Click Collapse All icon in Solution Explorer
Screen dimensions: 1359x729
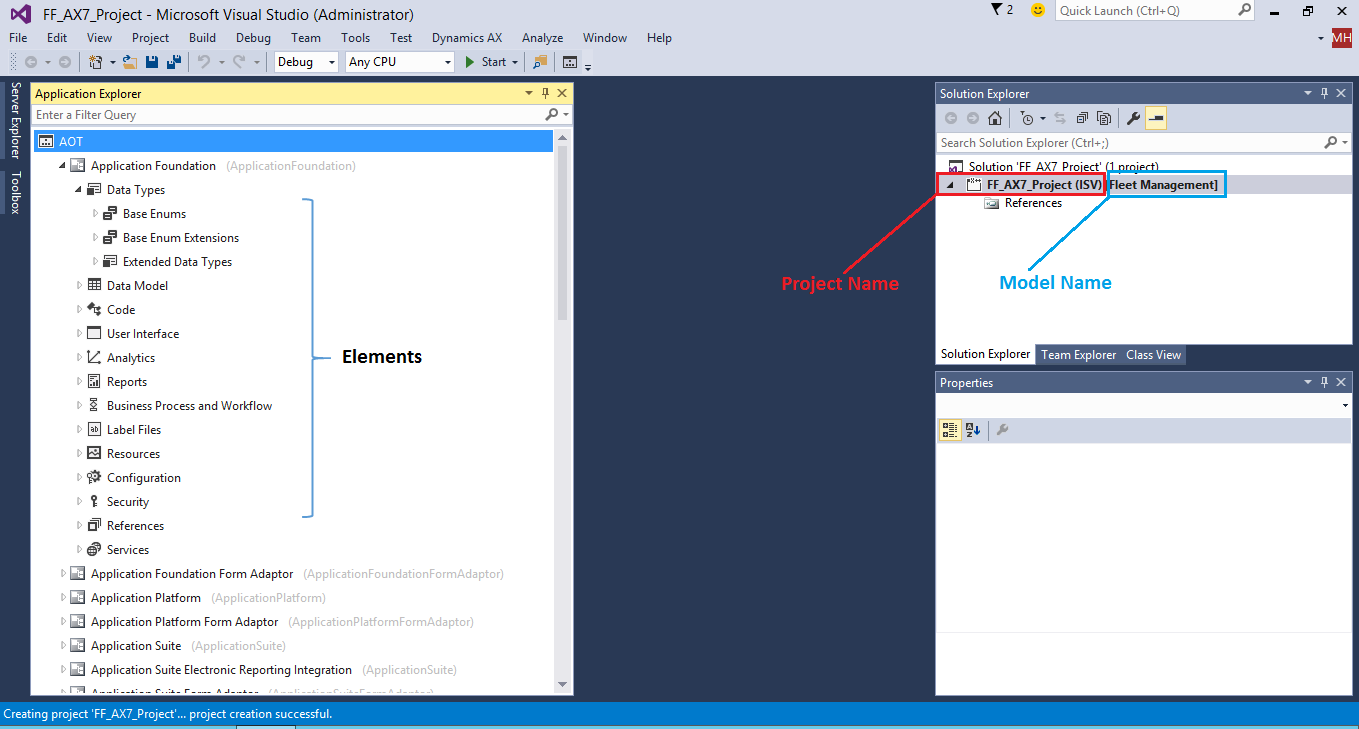point(1082,118)
